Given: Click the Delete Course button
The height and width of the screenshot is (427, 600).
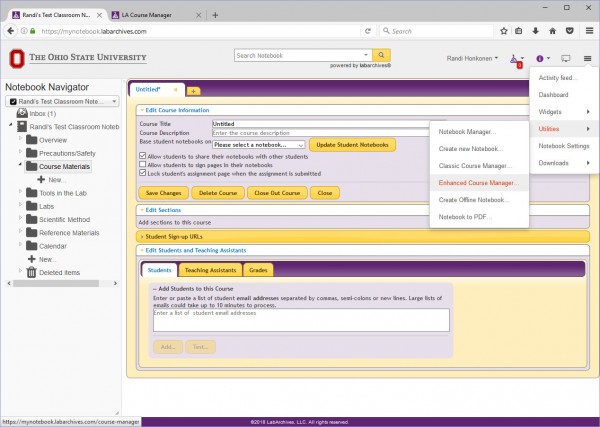Looking at the screenshot, I should 218,193.
